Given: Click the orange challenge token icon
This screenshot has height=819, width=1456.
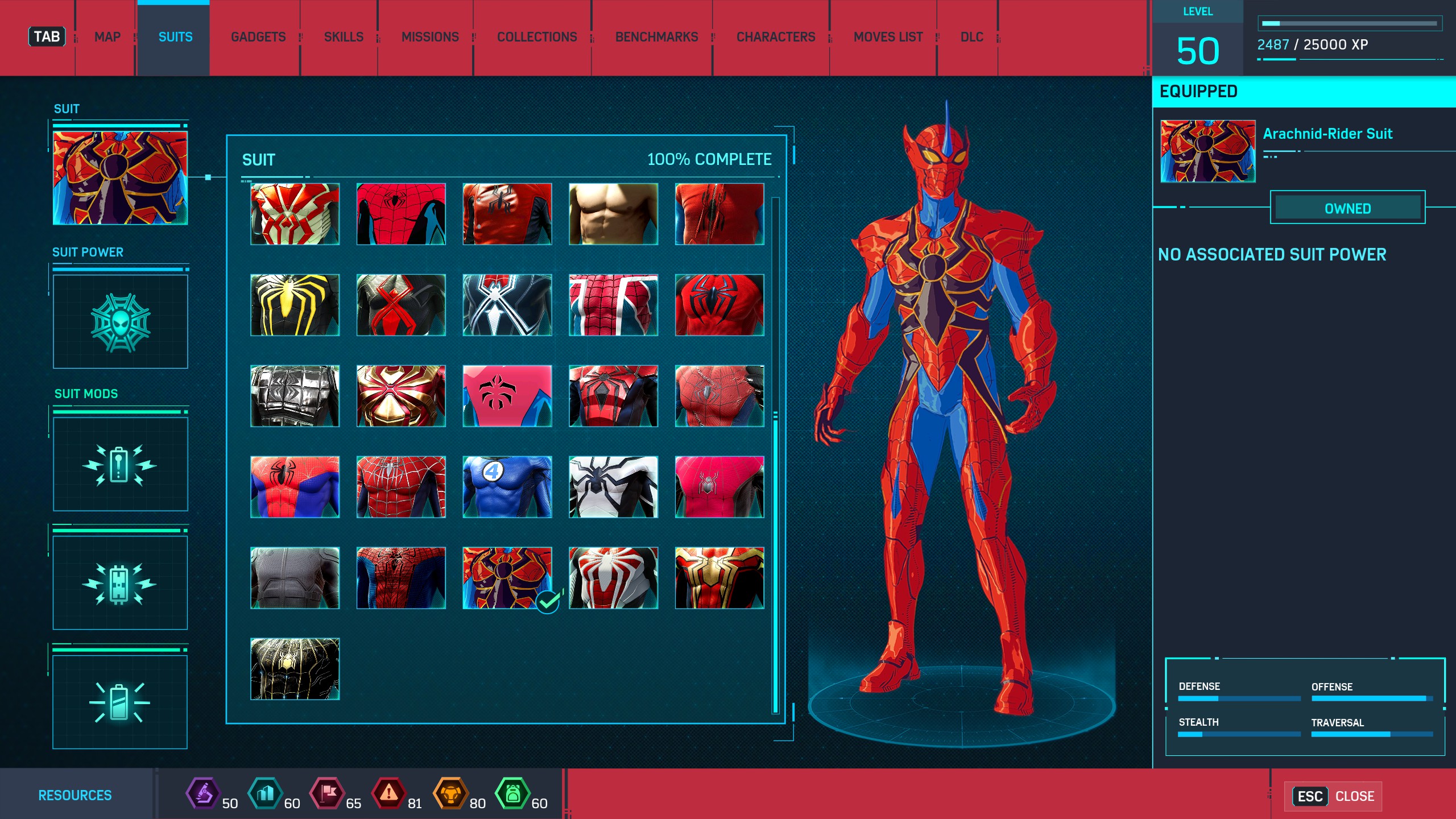Looking at the screenshot, I should pos(450,793).
